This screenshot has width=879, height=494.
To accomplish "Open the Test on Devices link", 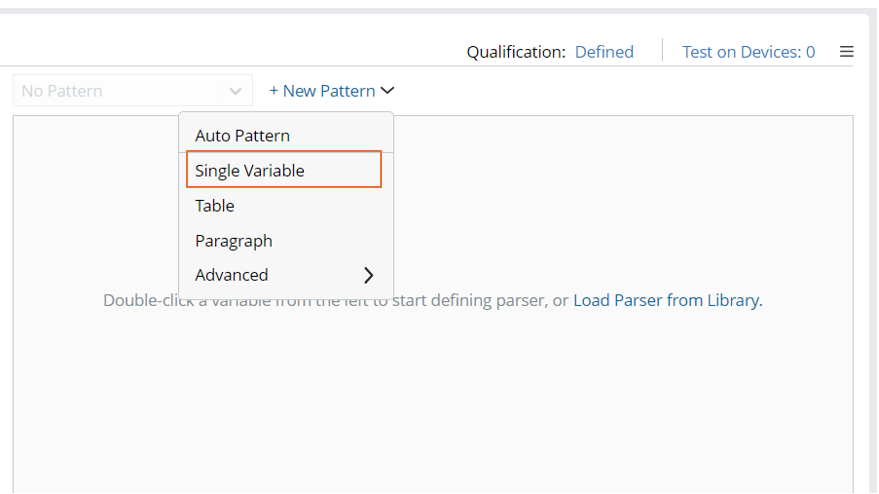I will click(x=741, y=52).
